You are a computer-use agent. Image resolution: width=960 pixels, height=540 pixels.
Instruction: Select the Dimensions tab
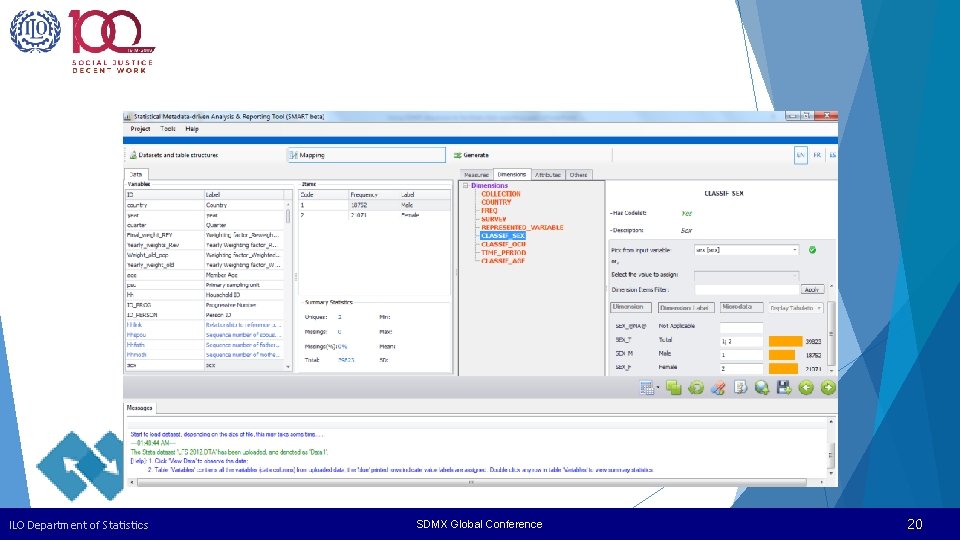tap(512, 174)
